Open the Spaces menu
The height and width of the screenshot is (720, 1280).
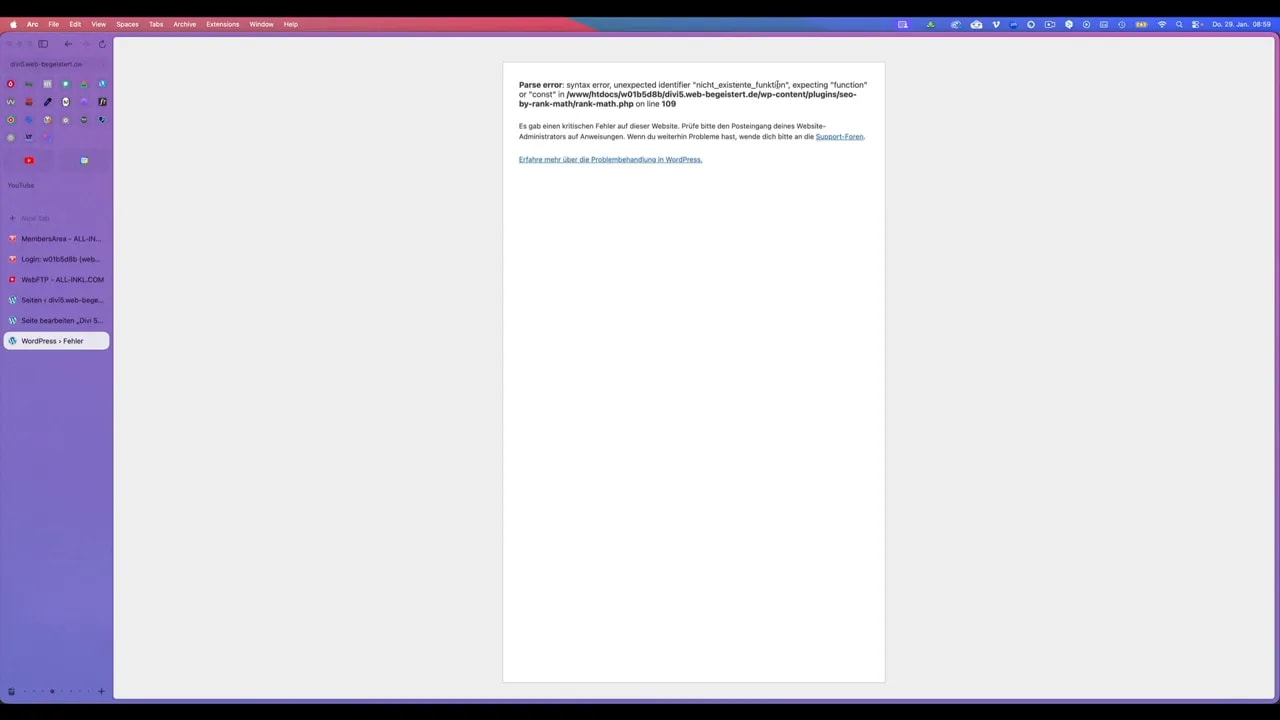coord(127,24)
